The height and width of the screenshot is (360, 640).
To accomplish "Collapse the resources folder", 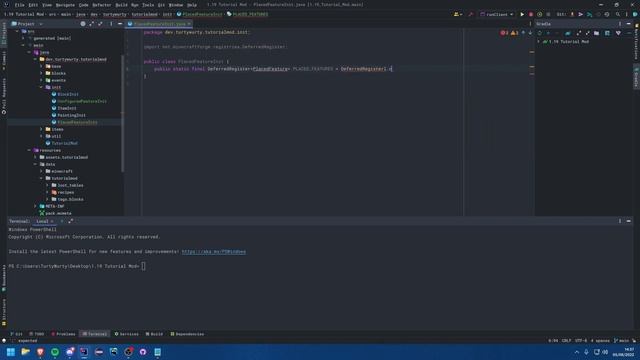I will [29, 150].
